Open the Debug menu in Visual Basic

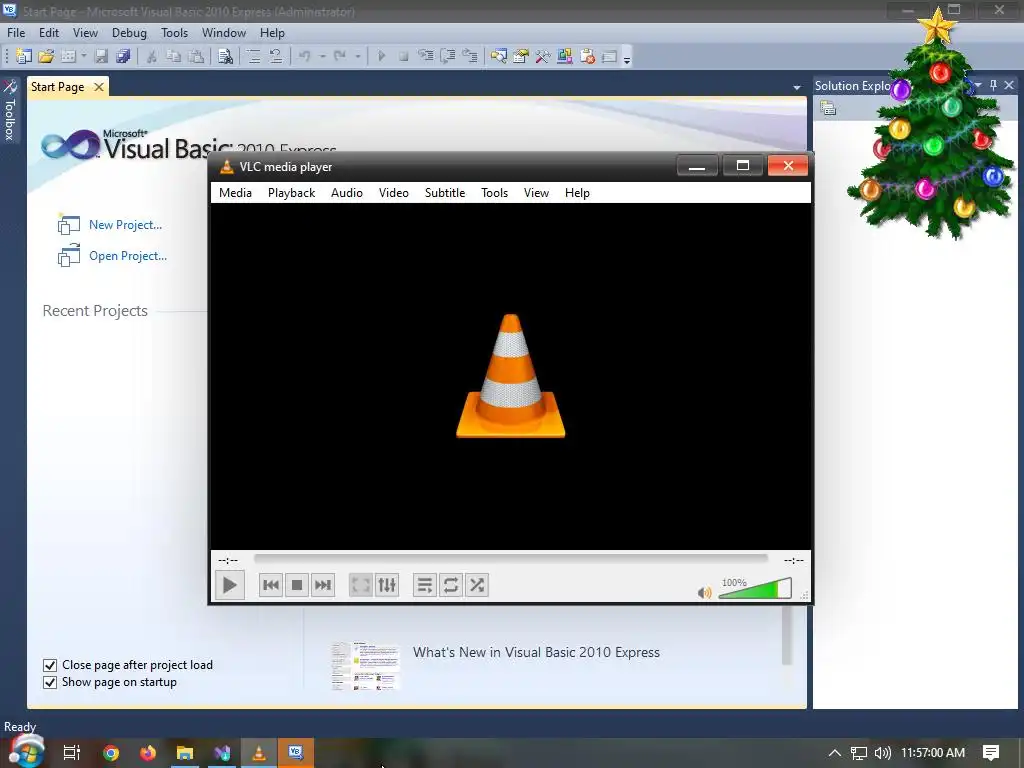click(129, 33)
